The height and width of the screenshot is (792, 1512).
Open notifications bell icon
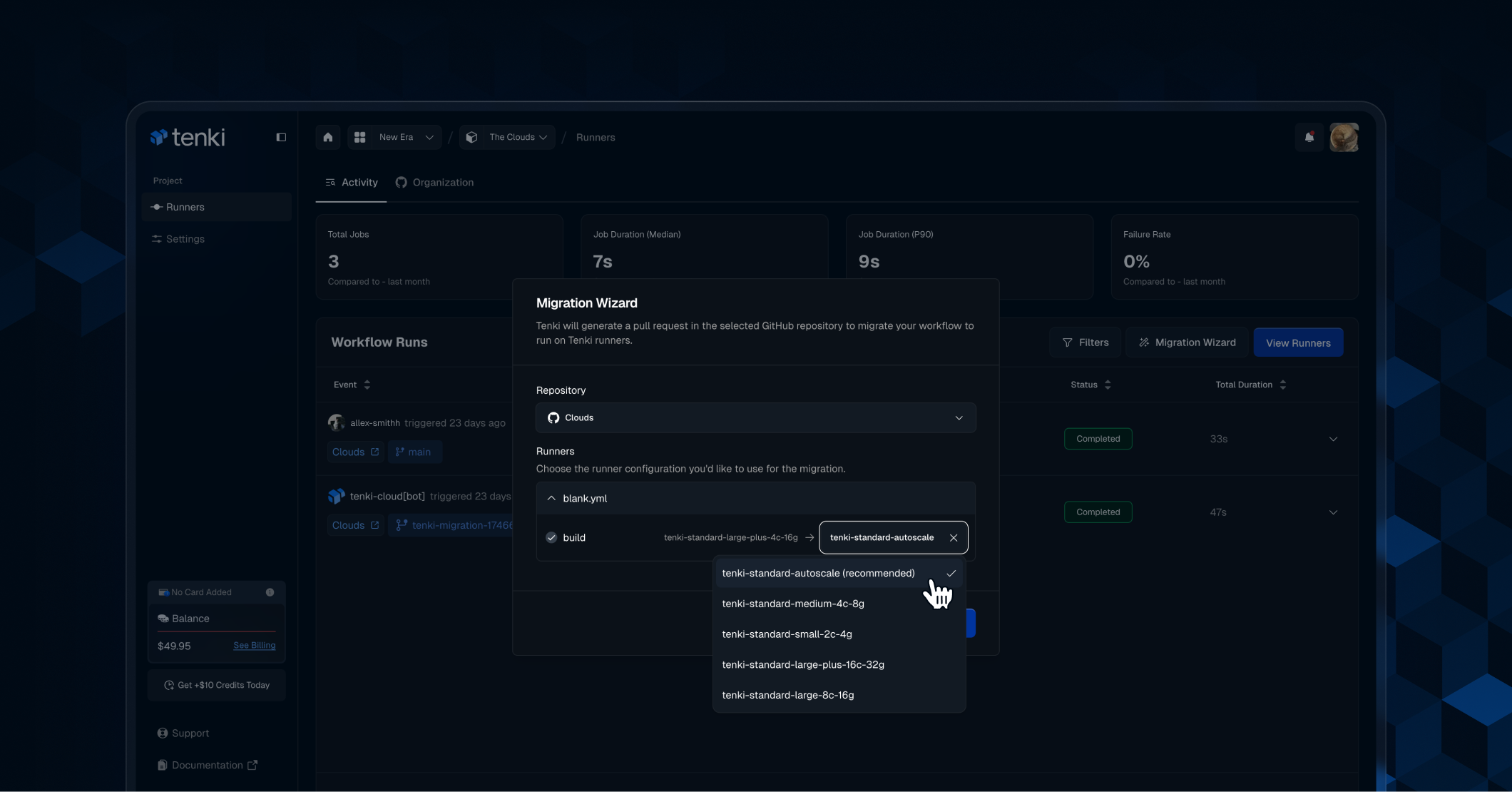click(1309, 137)
